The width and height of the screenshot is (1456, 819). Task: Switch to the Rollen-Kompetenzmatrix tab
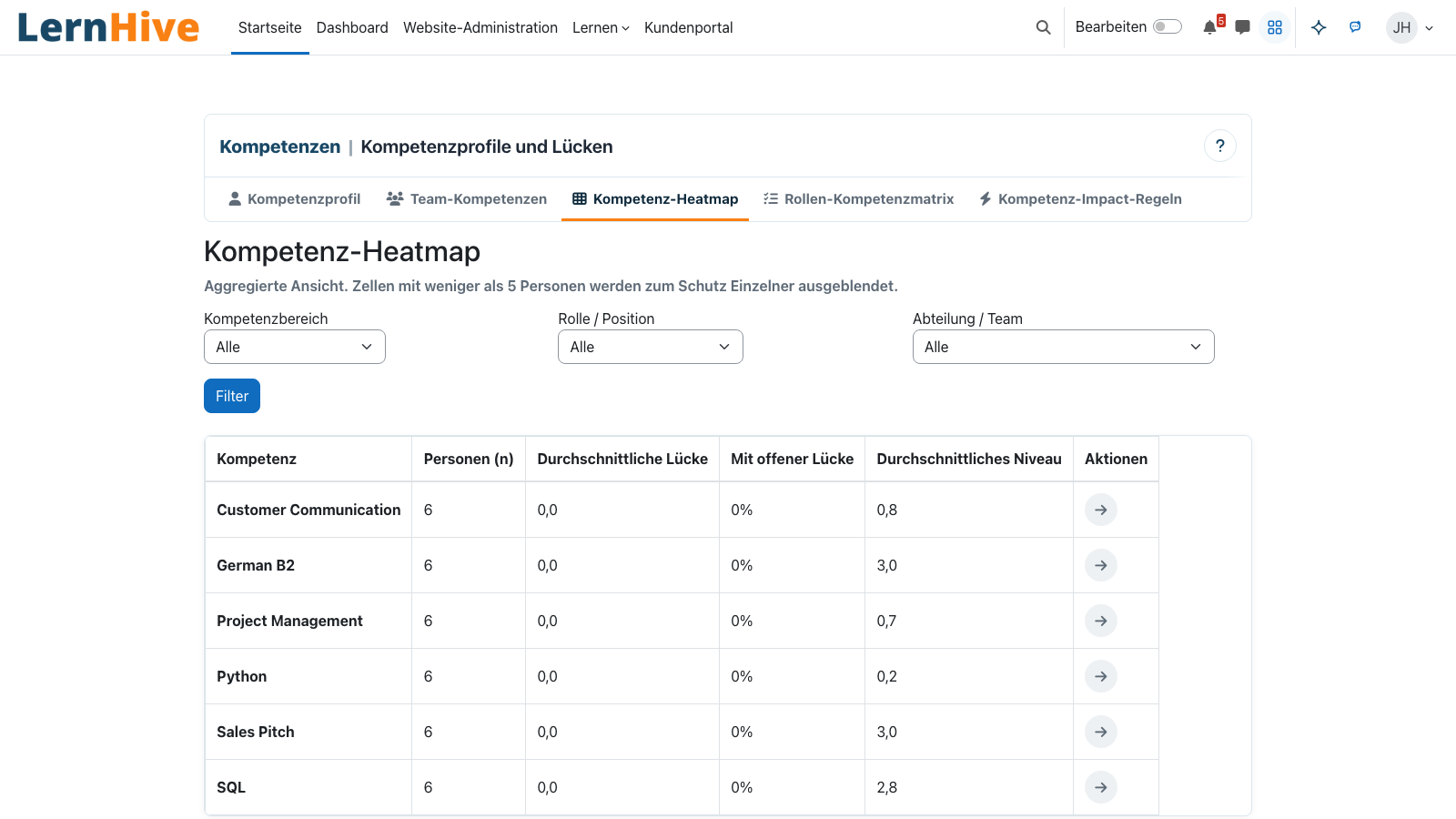click(x=859, y=199)
